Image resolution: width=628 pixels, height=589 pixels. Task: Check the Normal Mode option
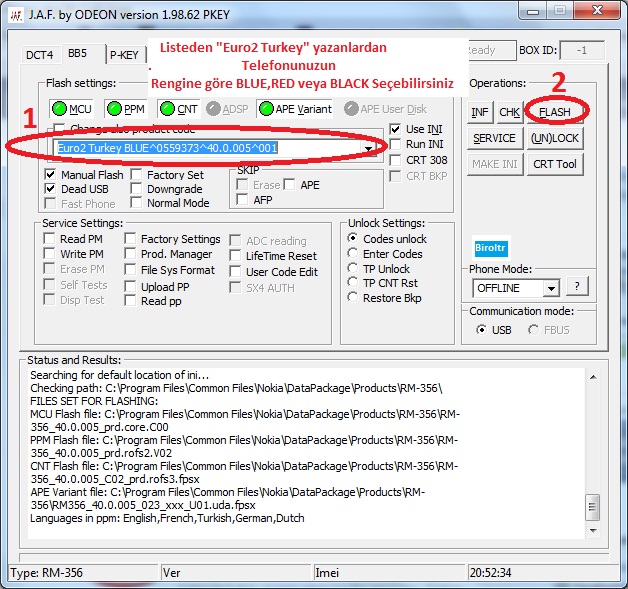click(136, 203)
